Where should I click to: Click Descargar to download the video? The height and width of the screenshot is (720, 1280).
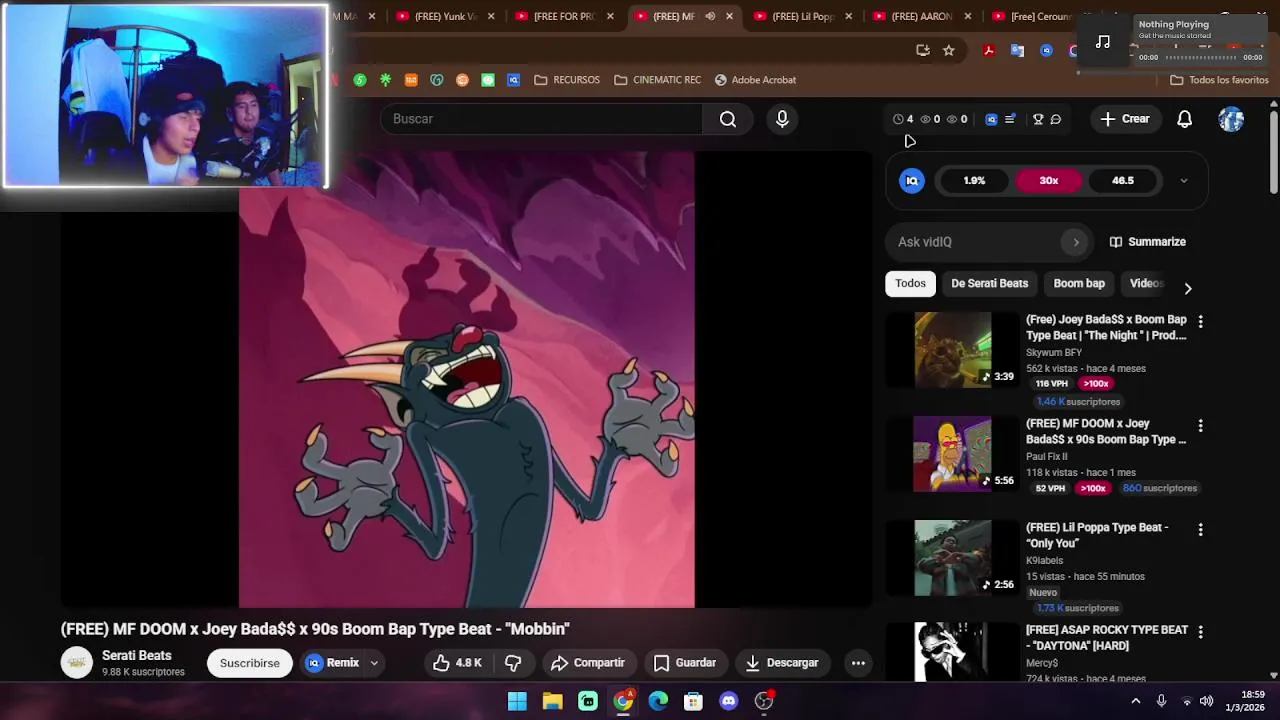(x=782, y=663)
